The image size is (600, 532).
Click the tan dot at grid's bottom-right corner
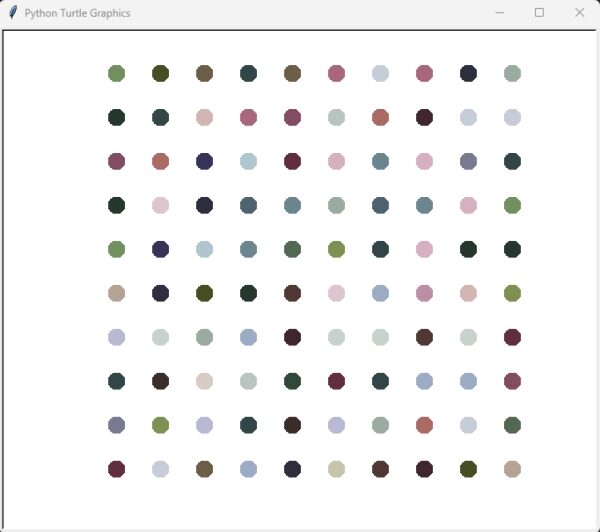(x=512, y=469)
